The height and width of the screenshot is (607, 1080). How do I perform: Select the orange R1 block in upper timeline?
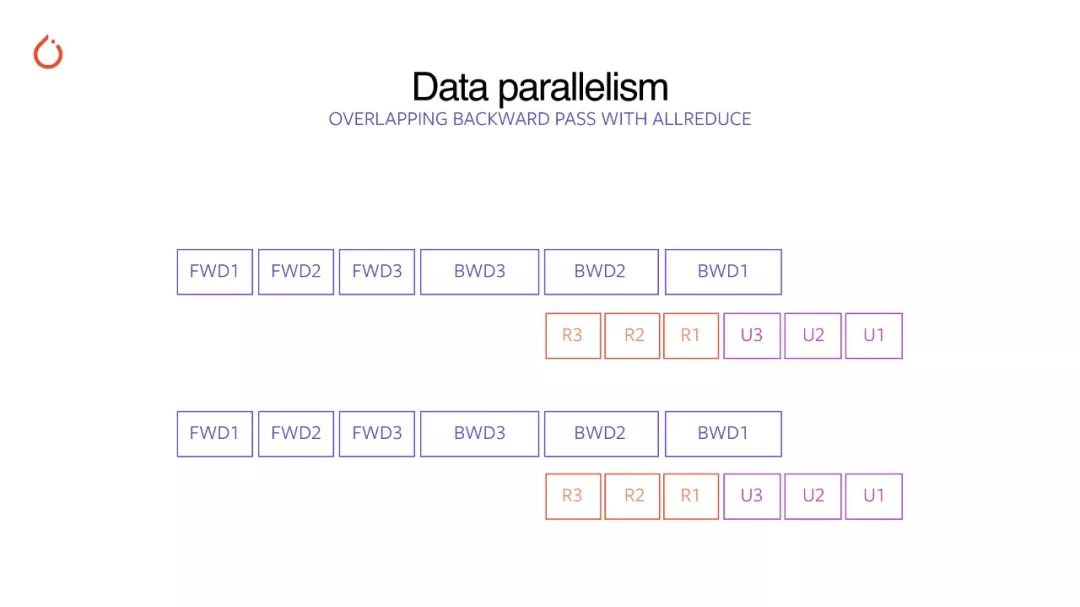click(x=691, y=336)
